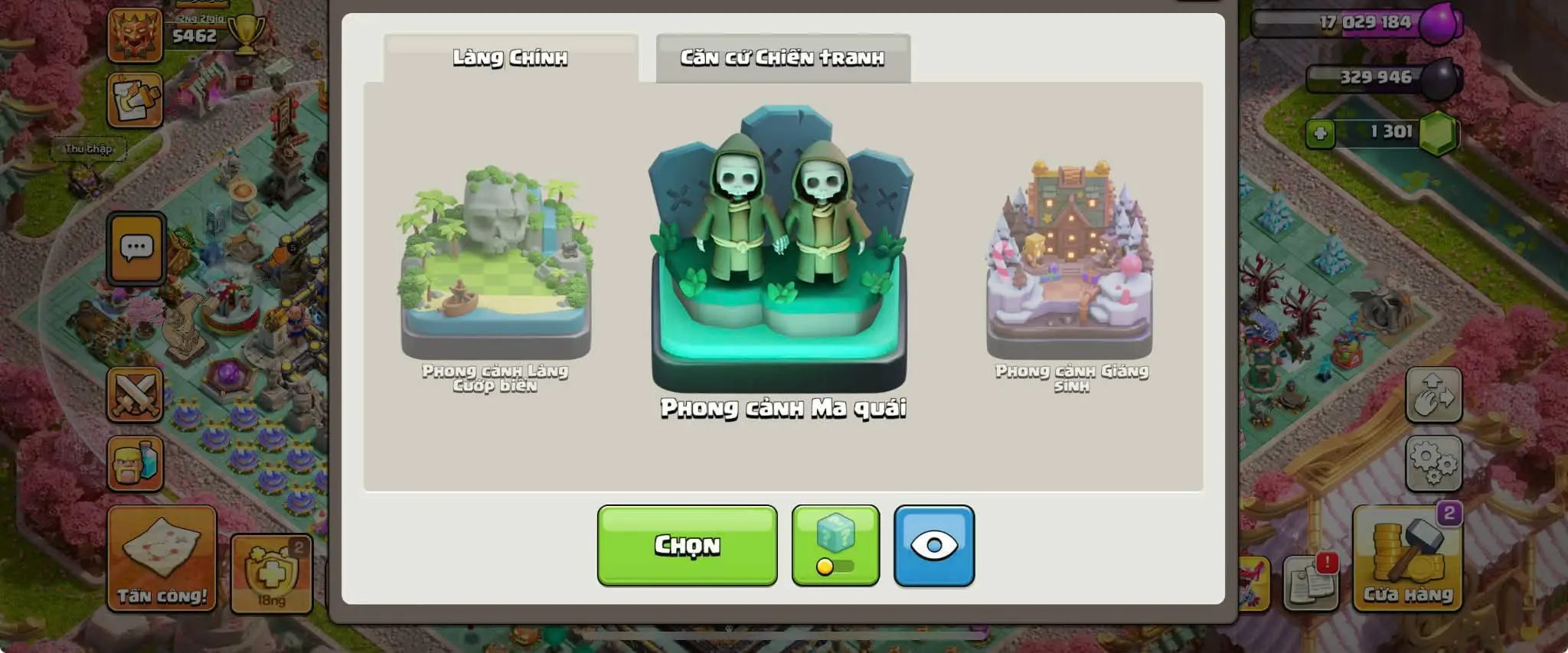
Task: Switch to the Căn cứ Chiến tranh tab
Action: click(x=783, y=58)
